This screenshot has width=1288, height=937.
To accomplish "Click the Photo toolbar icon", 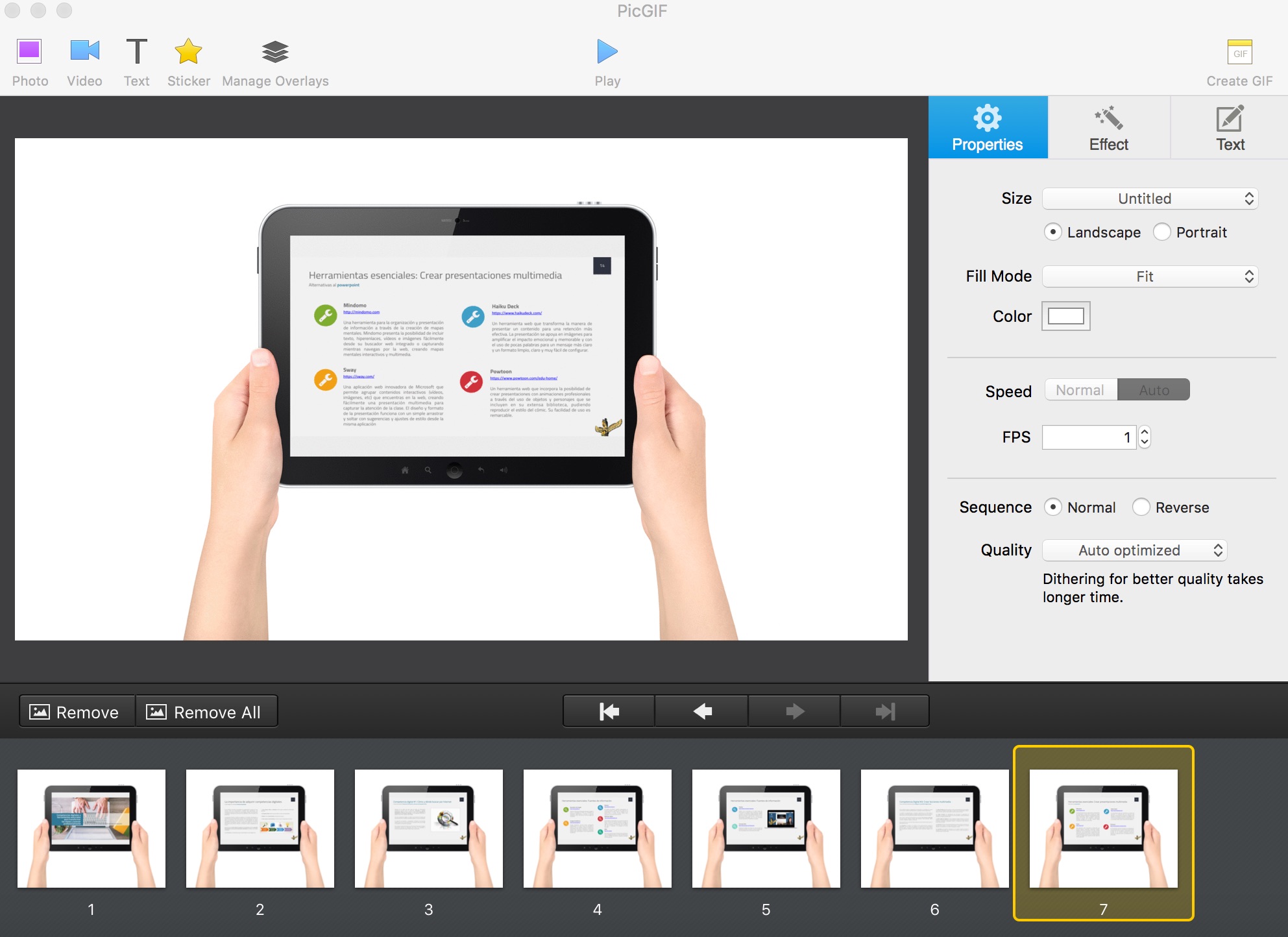I will pos(30,52).
